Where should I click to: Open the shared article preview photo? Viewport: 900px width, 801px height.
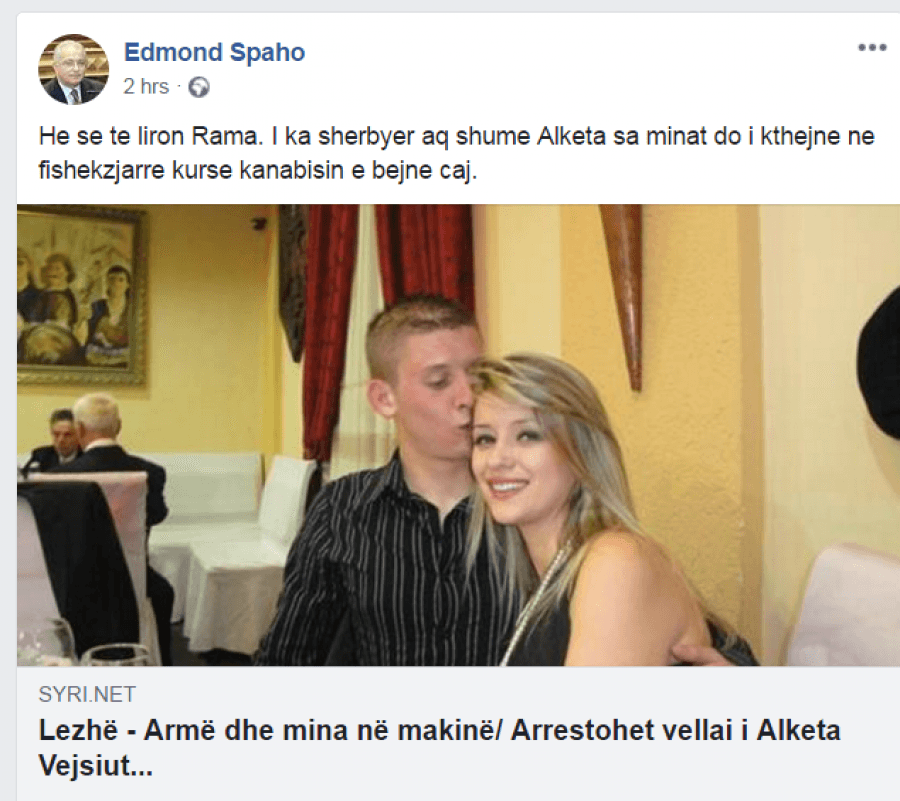tap(458, 435)
